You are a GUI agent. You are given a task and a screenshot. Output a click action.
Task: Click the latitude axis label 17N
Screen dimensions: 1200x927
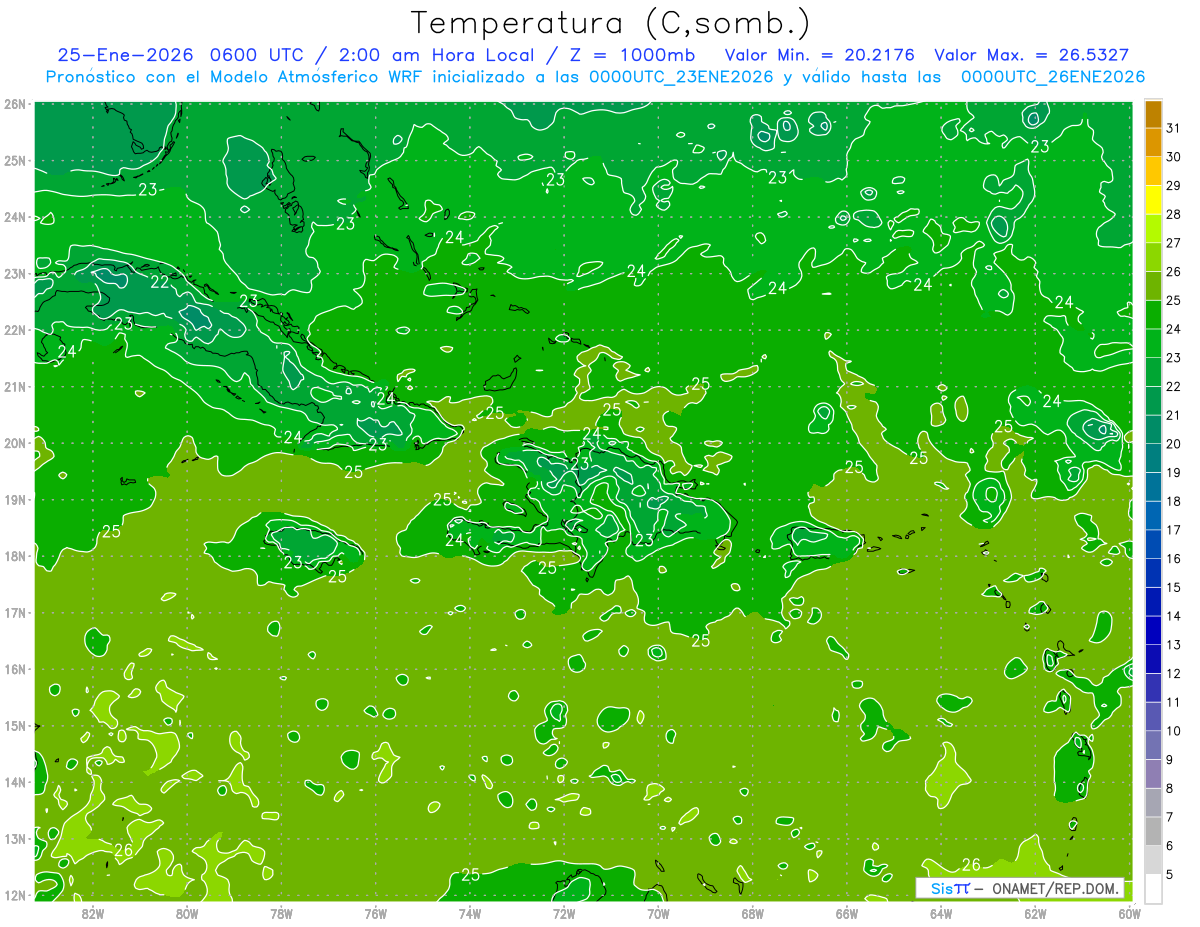[14, 612]
